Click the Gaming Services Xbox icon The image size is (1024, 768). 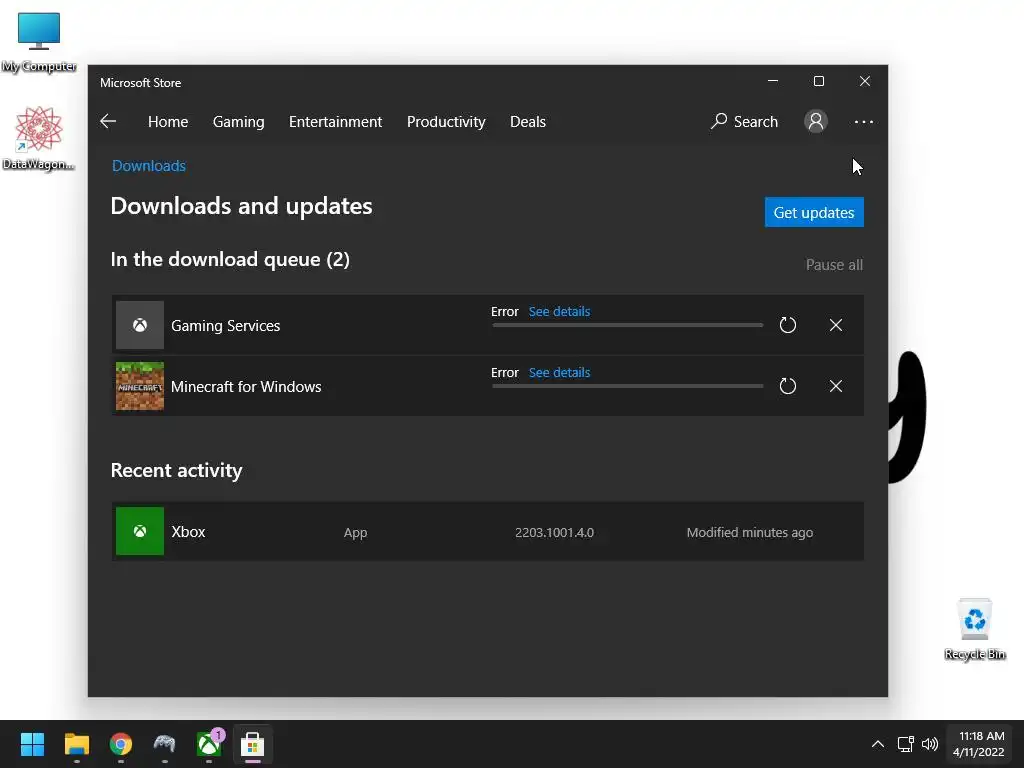tap(140, 325)
